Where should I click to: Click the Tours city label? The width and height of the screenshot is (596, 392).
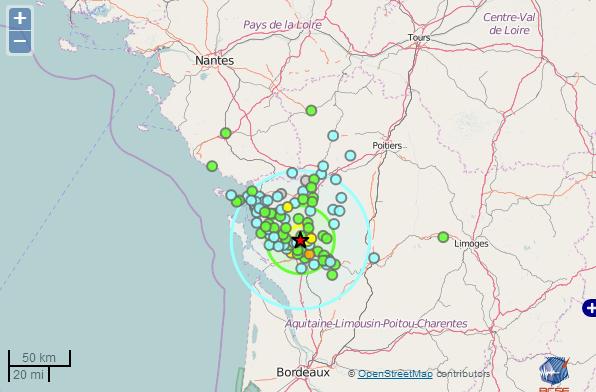point(419,38)
